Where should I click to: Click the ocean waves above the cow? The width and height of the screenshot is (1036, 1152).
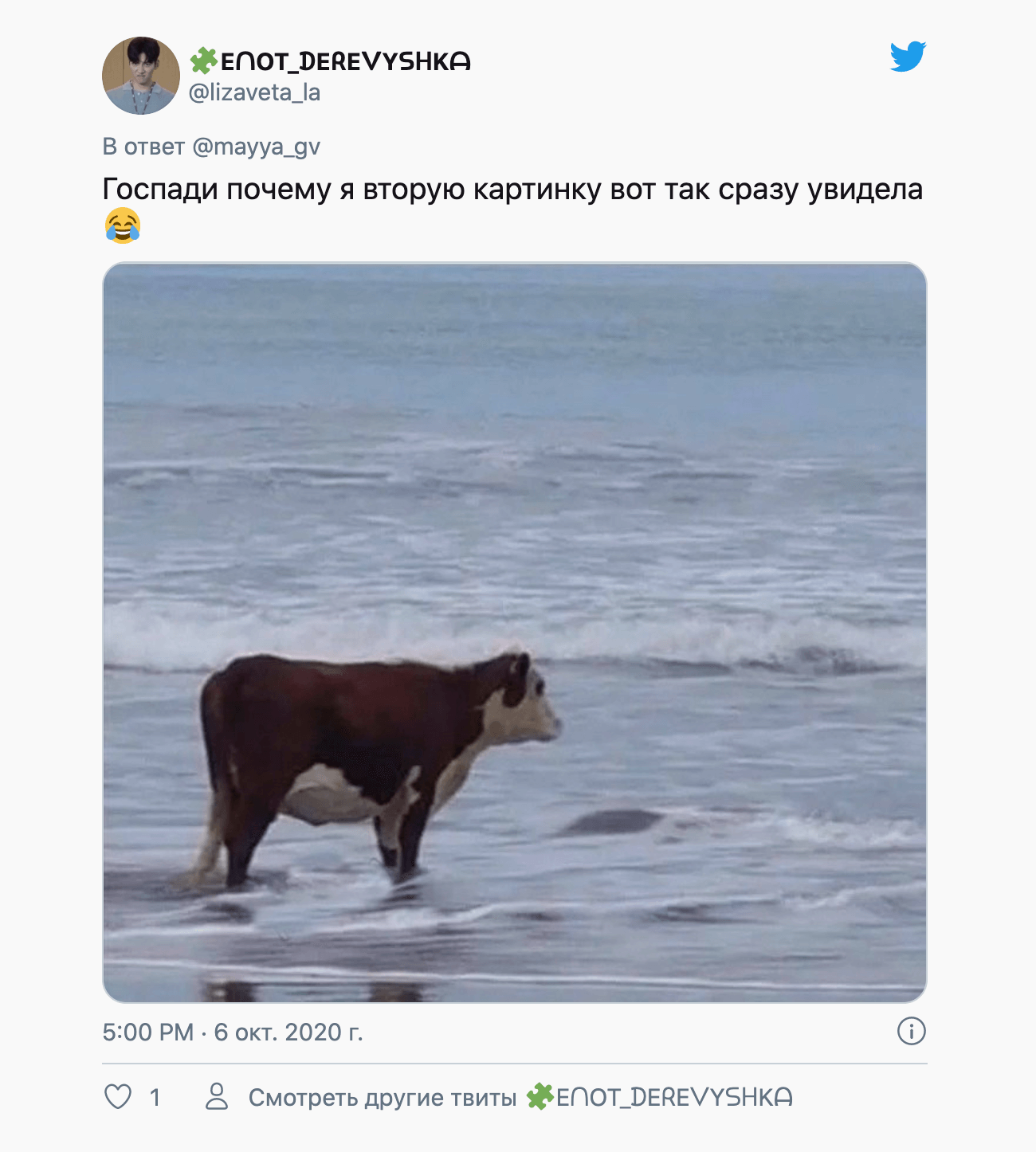pyautogui.click(x=515, y=494)
